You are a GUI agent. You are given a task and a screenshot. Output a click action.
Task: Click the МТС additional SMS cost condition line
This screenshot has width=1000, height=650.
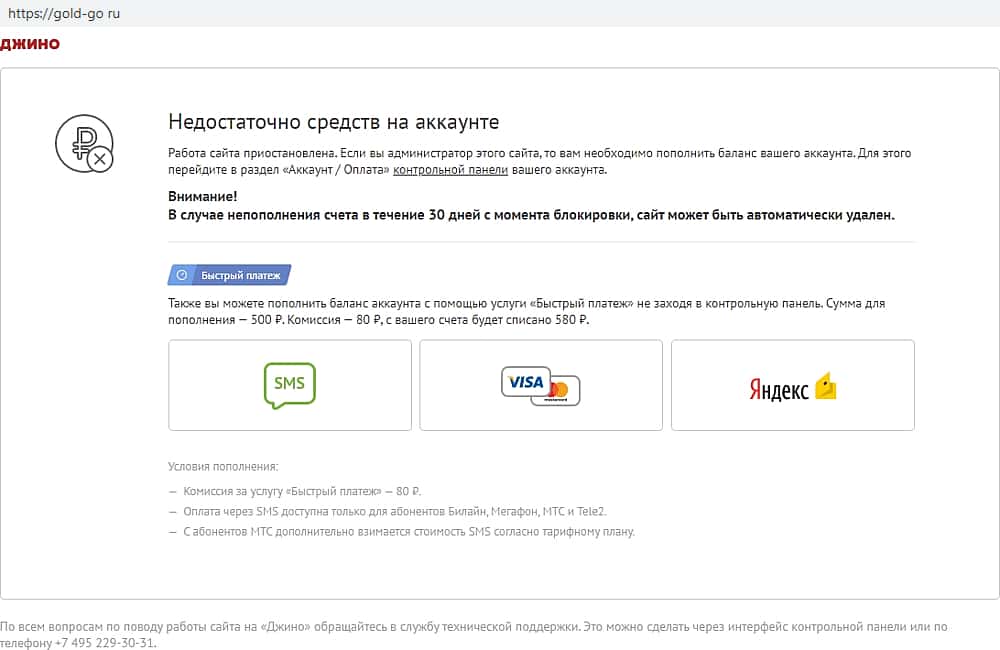coord(408,531)
